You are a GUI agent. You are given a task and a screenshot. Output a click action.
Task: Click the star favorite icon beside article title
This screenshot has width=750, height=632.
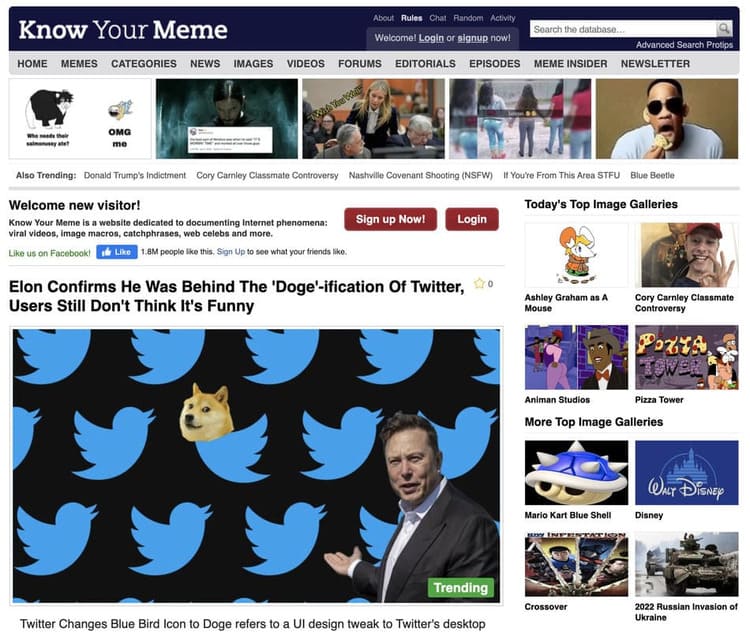click(x=479, y=284)
